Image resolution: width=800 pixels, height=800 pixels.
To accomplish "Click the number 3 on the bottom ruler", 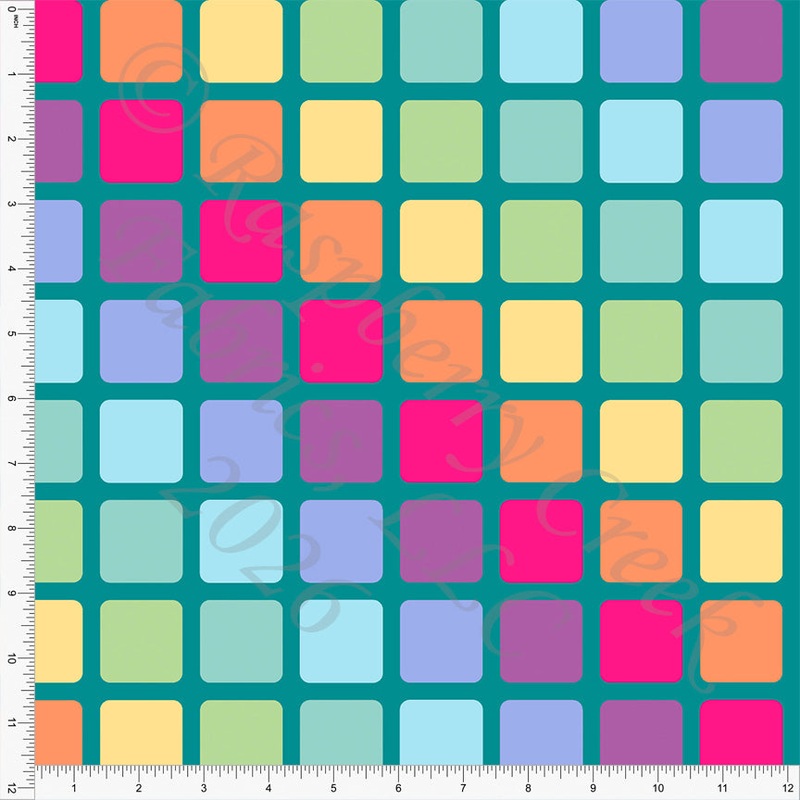I will [204, 788].
